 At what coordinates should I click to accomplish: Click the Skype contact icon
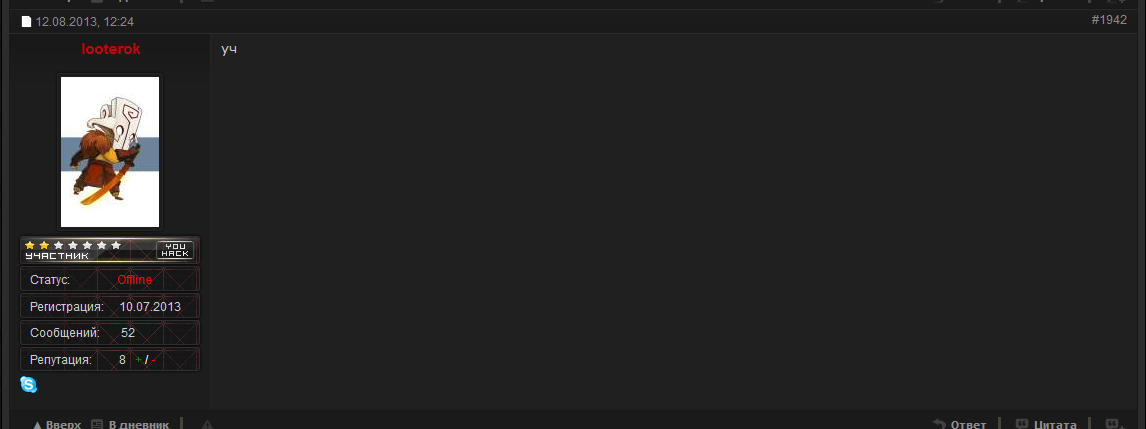coord(28,384)
